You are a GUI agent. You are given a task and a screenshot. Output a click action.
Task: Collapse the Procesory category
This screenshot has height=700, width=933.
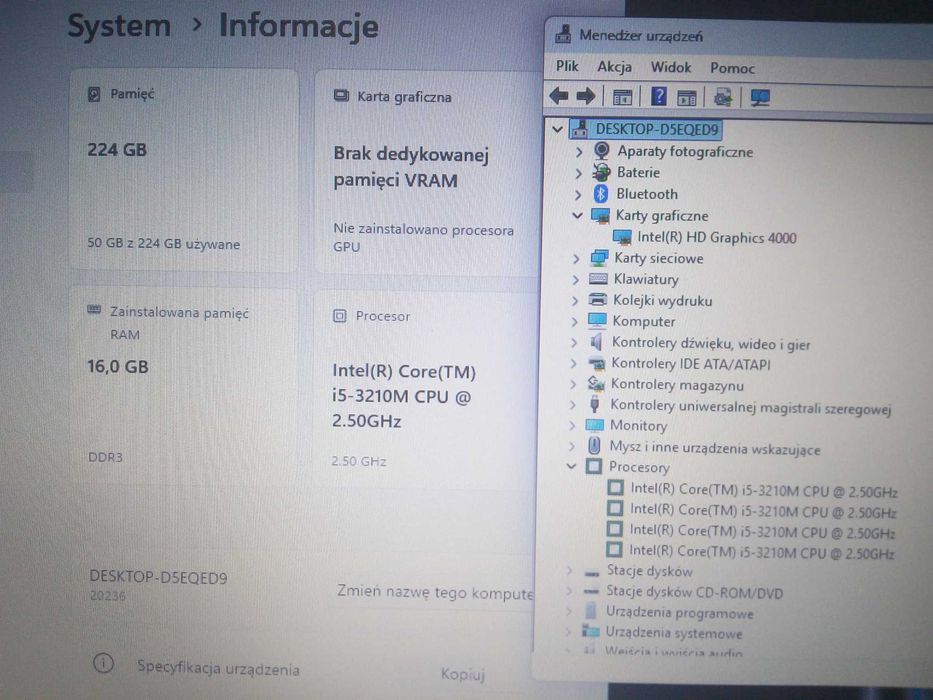pos(571,466)
